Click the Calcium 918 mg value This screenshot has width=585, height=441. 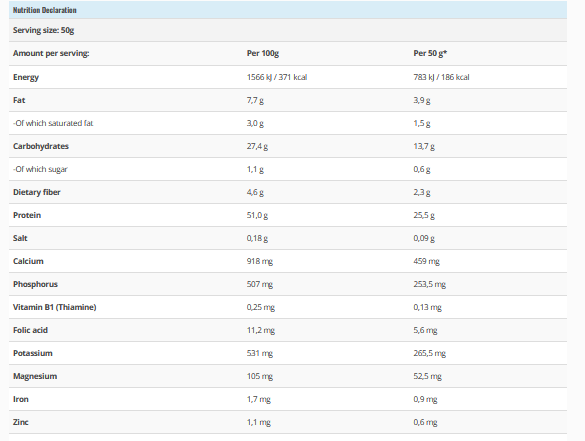pyautogui.click(x=260, y=261)
